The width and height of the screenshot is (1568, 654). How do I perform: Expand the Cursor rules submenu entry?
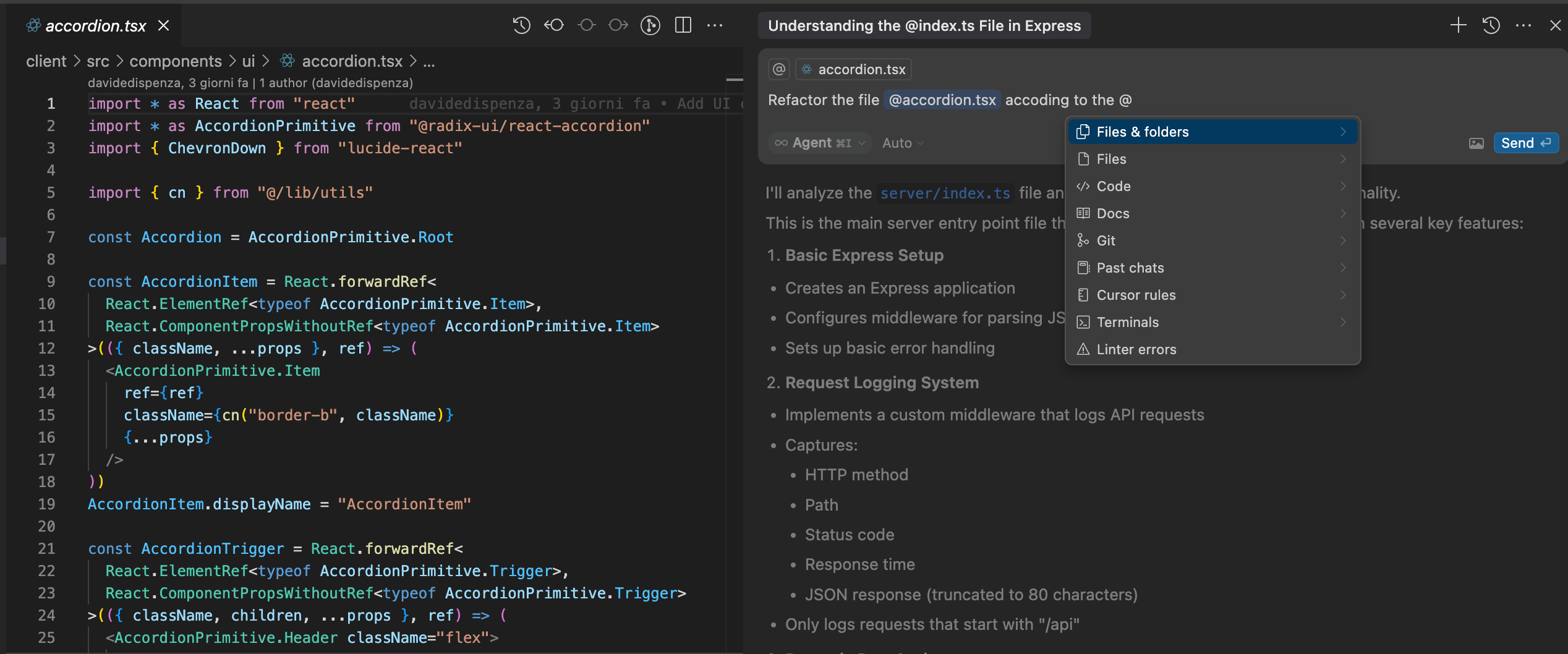click(x=1212, y=295)
